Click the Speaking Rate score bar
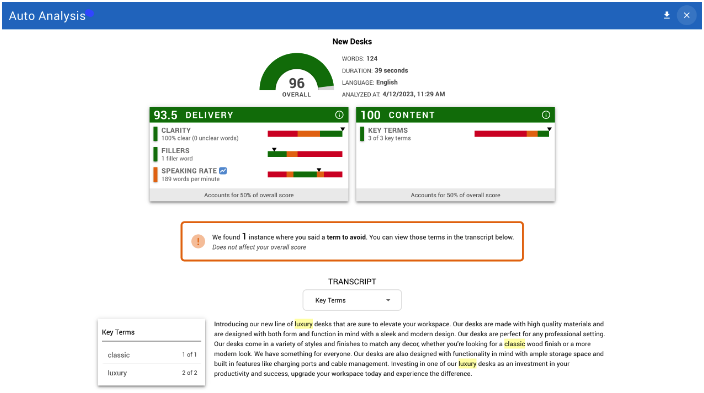Screen dimensions: 704x393 305,174
